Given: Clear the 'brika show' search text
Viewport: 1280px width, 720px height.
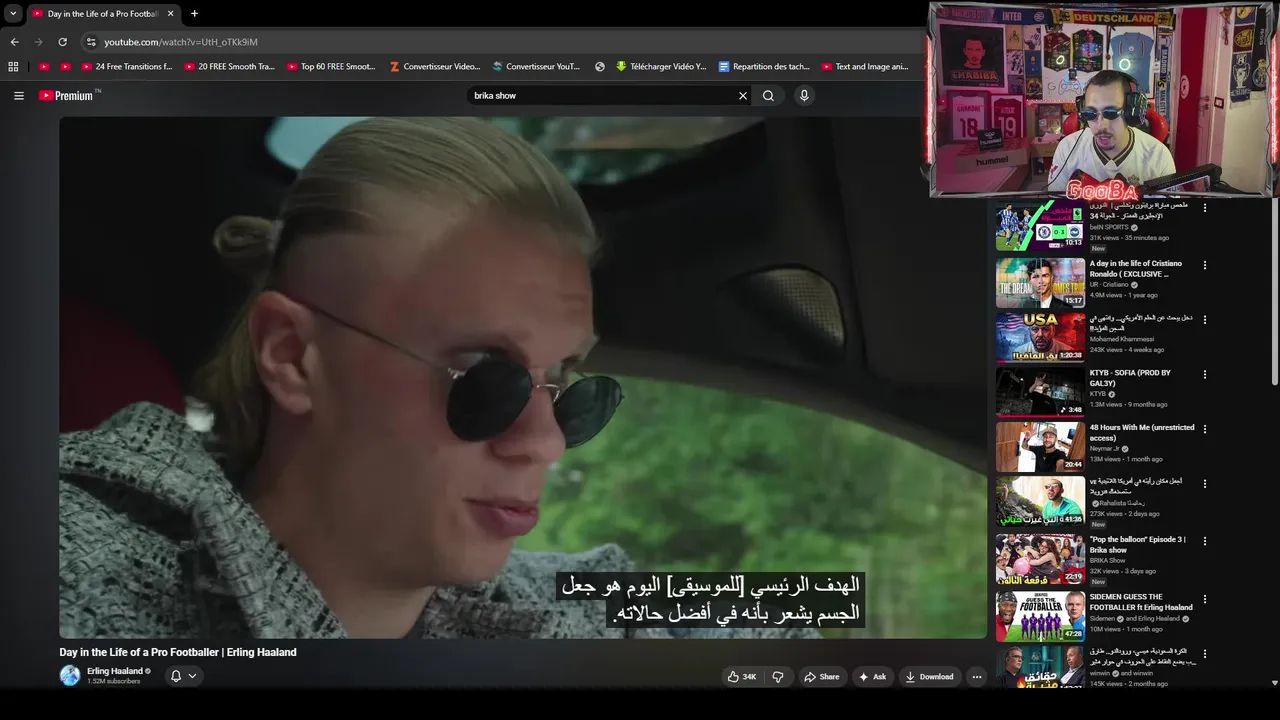Looking at the screenshot, I should (x=742, y=96).
